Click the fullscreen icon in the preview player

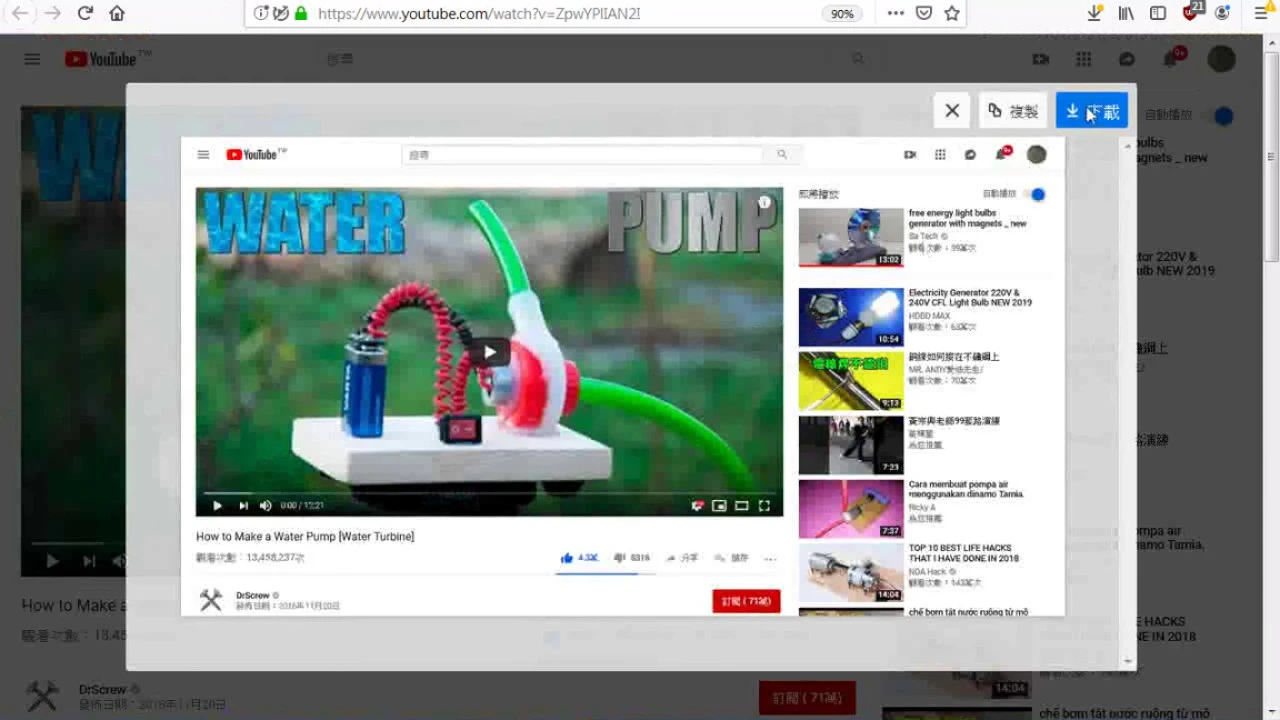click(765, 506)
